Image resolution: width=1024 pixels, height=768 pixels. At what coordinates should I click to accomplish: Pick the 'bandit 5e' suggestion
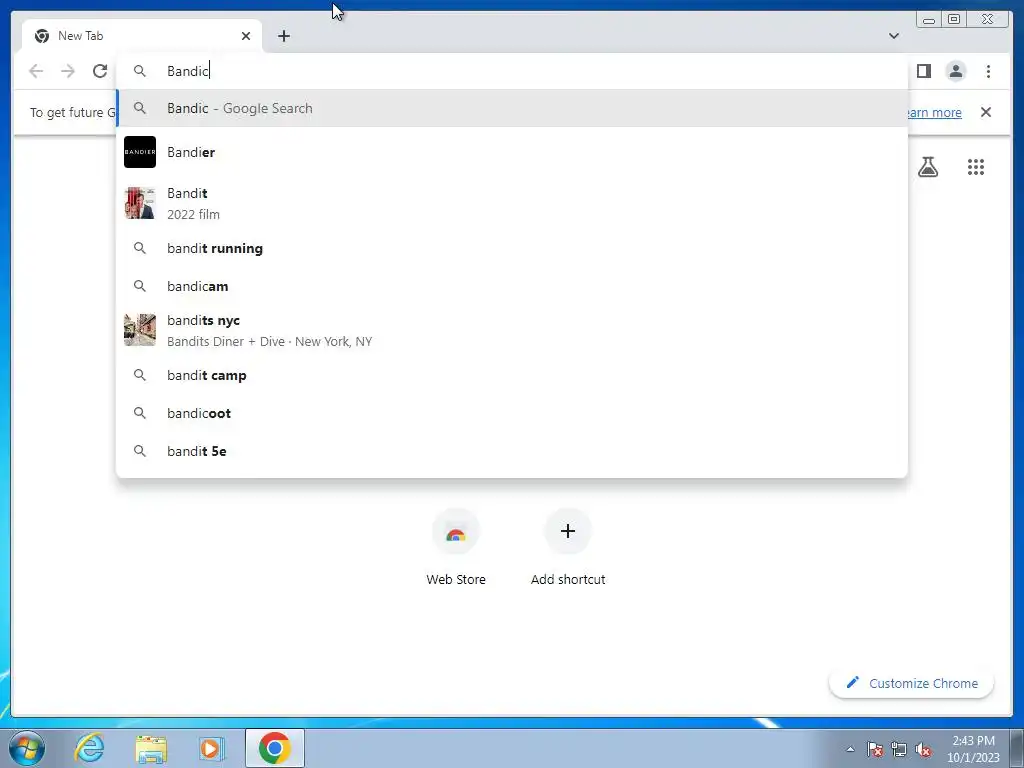coord(512,451)
